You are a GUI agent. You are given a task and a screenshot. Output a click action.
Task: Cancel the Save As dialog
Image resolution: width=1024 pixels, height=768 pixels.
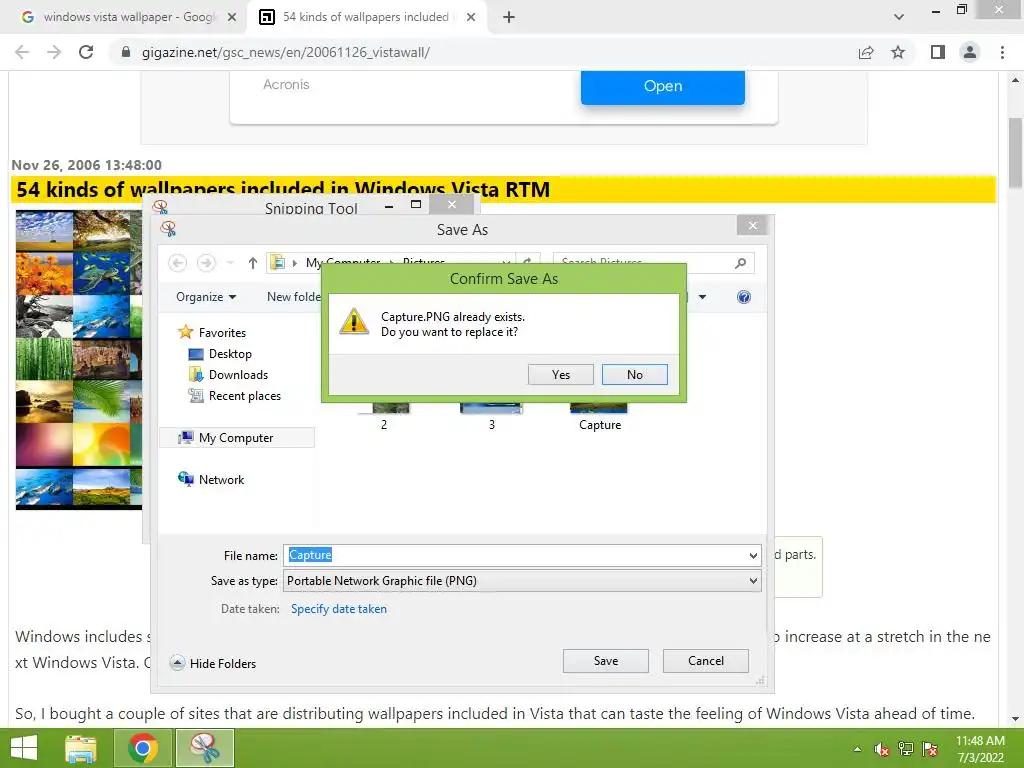click(x=705, y=661)
